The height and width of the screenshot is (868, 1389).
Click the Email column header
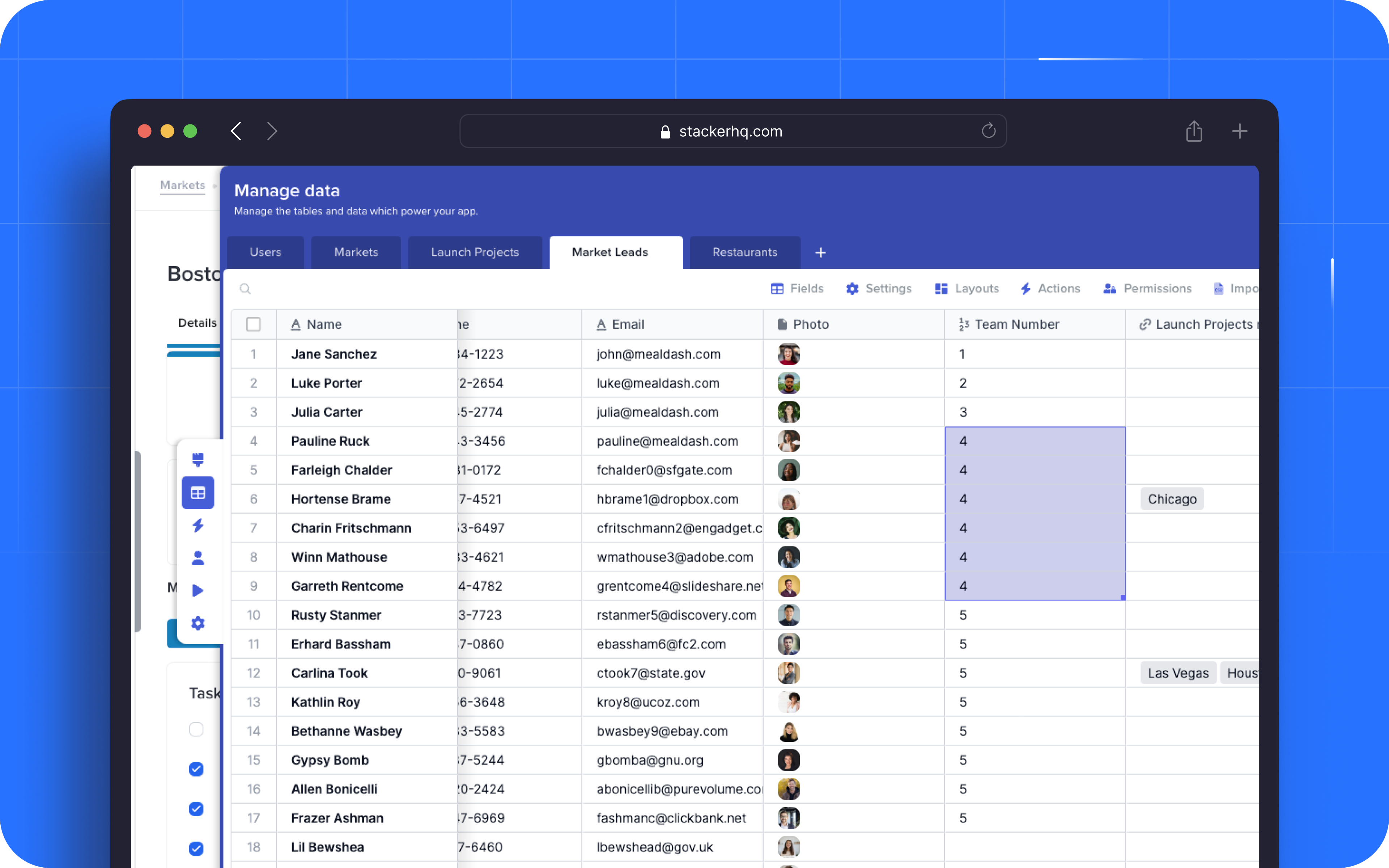coord(672,324)
